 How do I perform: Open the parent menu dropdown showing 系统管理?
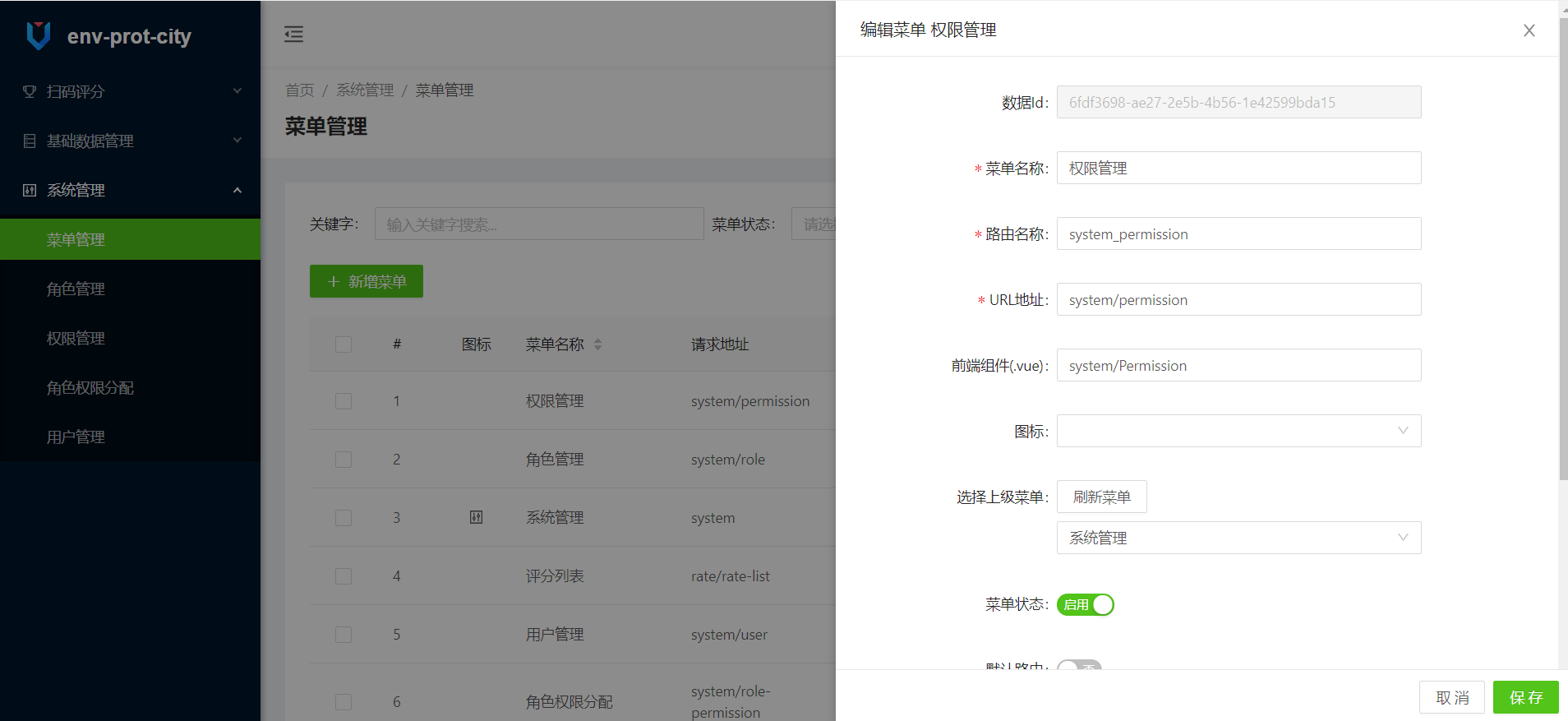(1238, 538)
